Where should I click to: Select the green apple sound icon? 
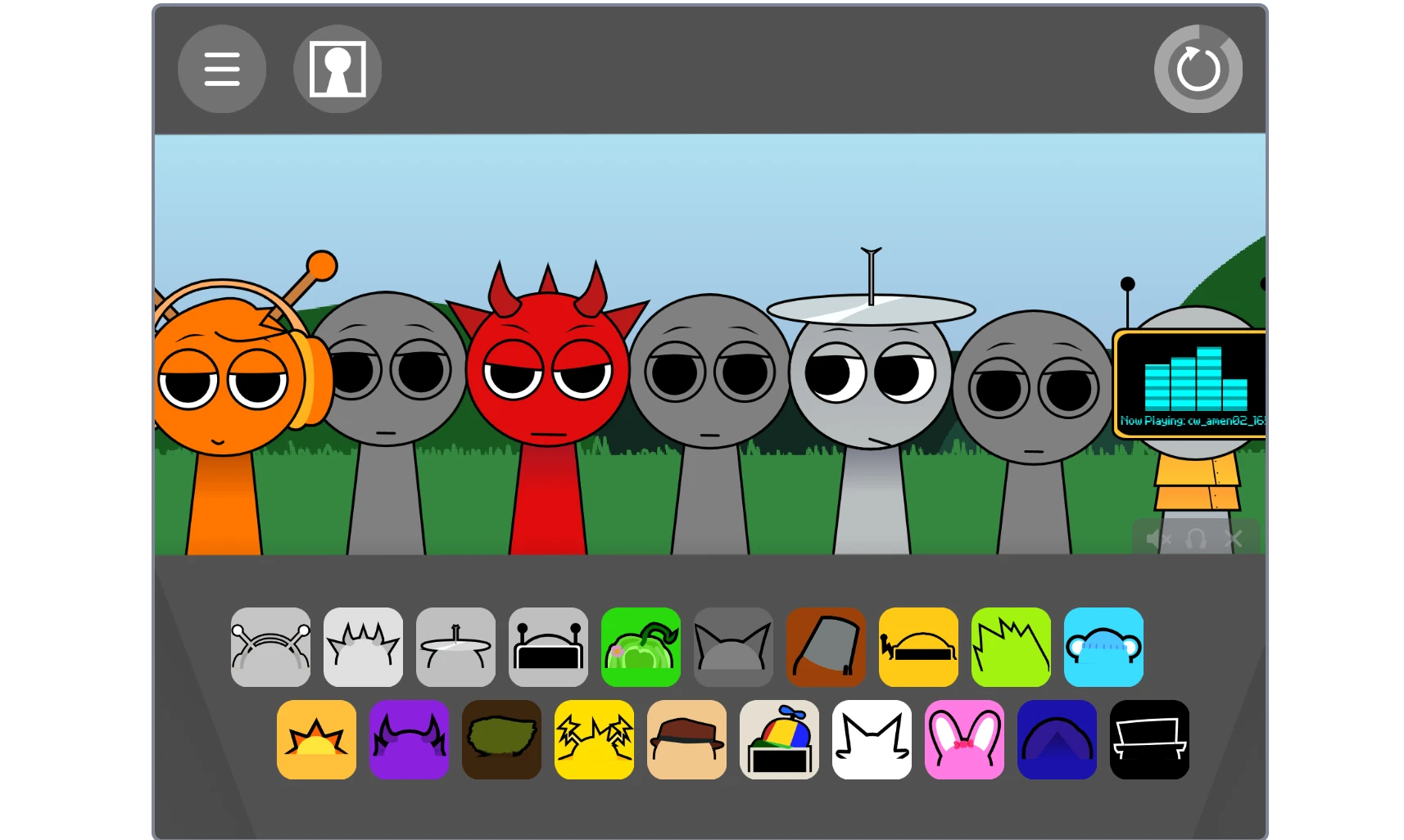click(641, 647)
